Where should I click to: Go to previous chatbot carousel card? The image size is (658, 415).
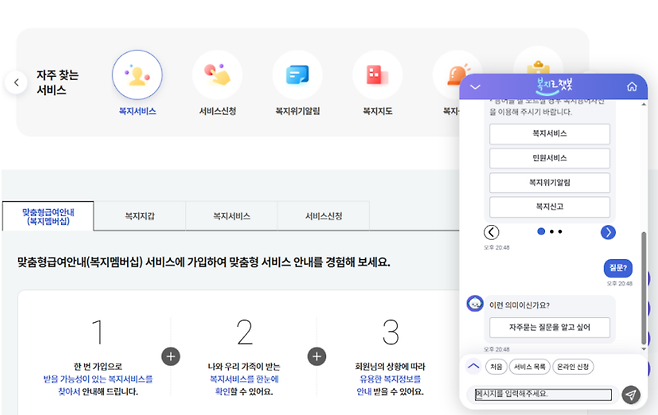point(491,232)
